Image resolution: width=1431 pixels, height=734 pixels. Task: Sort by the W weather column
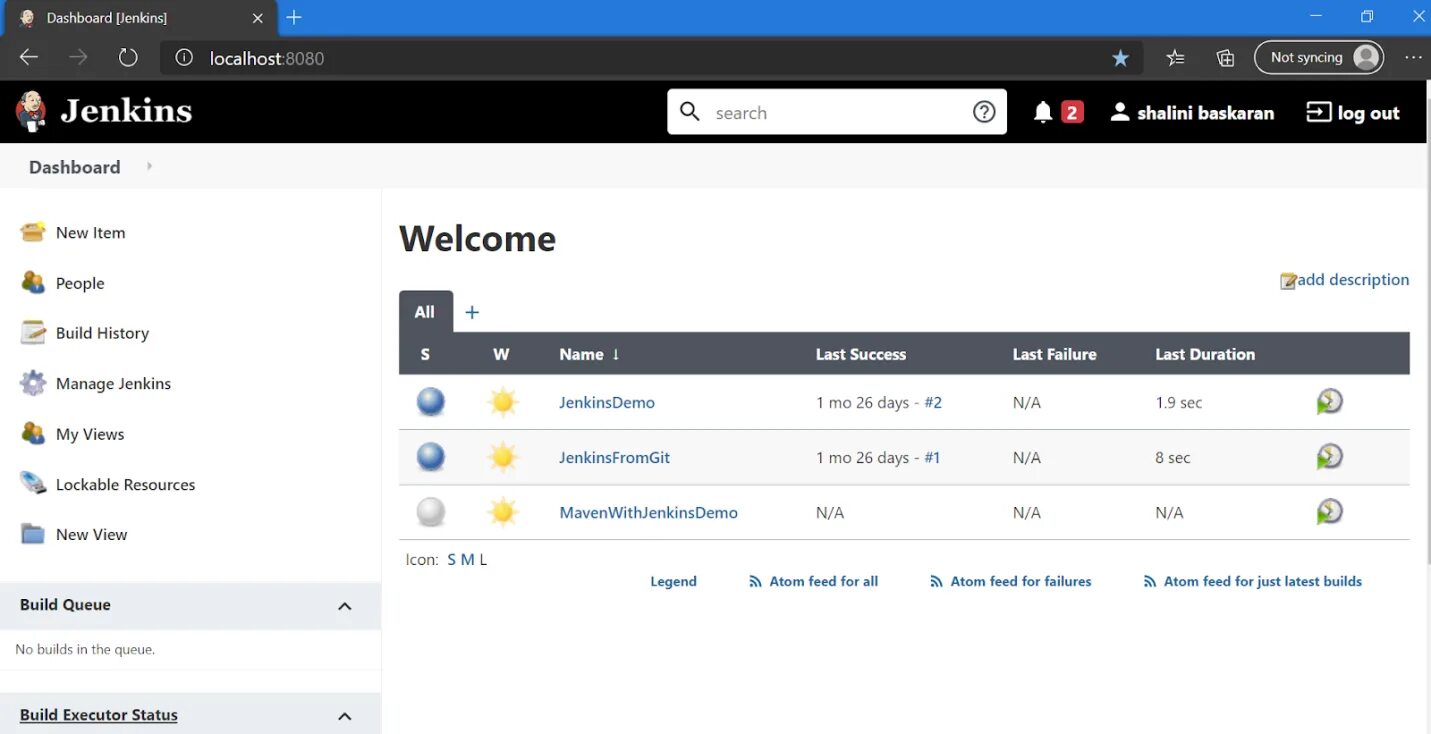501,354
